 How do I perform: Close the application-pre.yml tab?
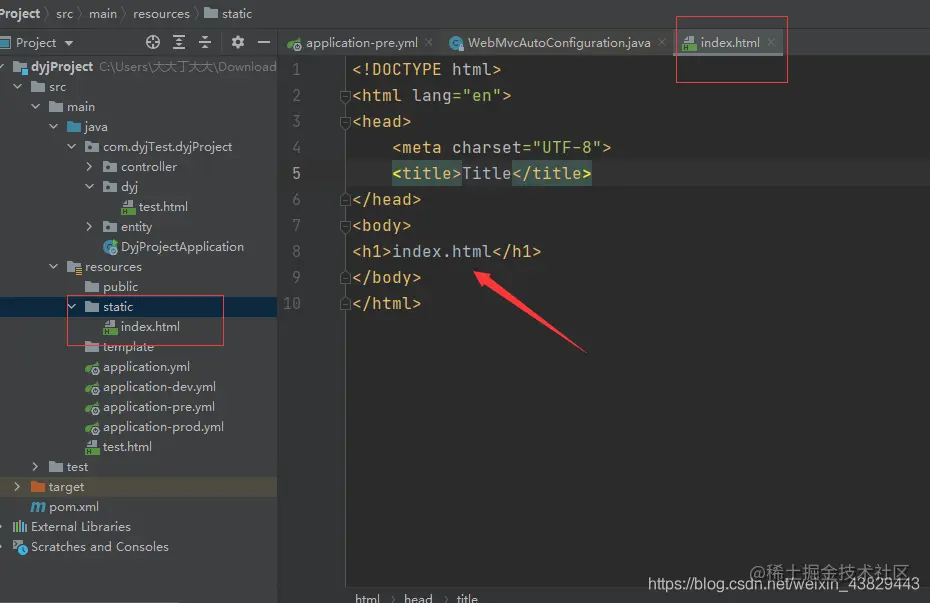(x=429, y=42)
